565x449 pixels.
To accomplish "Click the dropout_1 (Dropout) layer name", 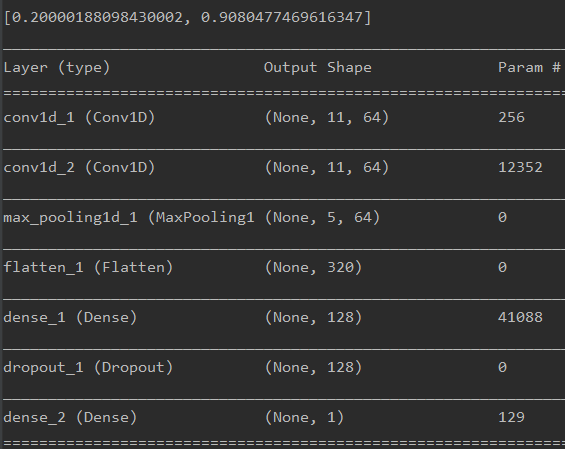I will tap(88, 368).
